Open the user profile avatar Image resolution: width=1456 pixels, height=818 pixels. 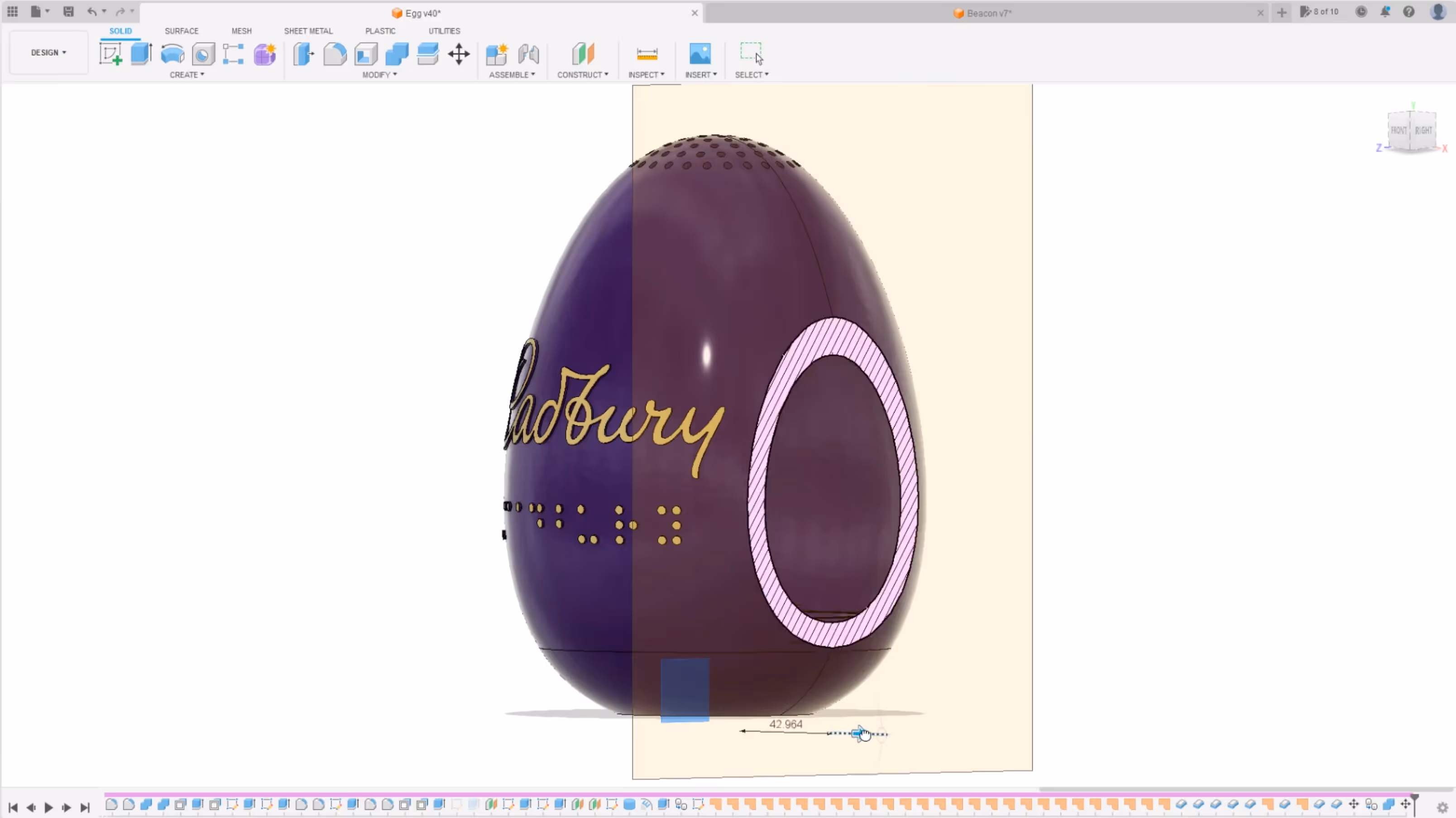tap(1438, 12)
